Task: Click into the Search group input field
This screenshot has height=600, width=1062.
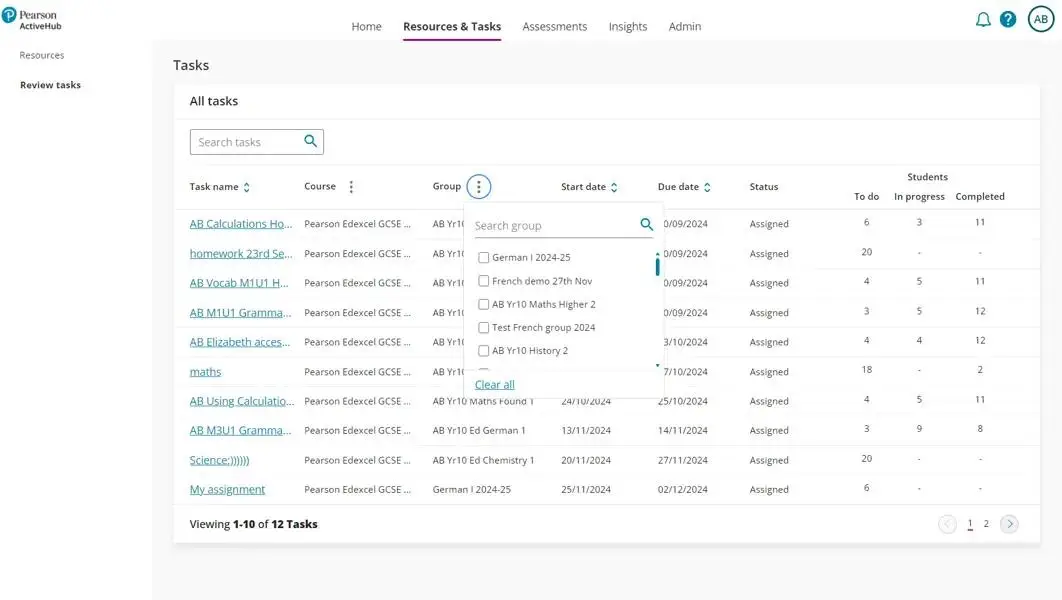Action: pyautogui.click(x=550, y=226)
